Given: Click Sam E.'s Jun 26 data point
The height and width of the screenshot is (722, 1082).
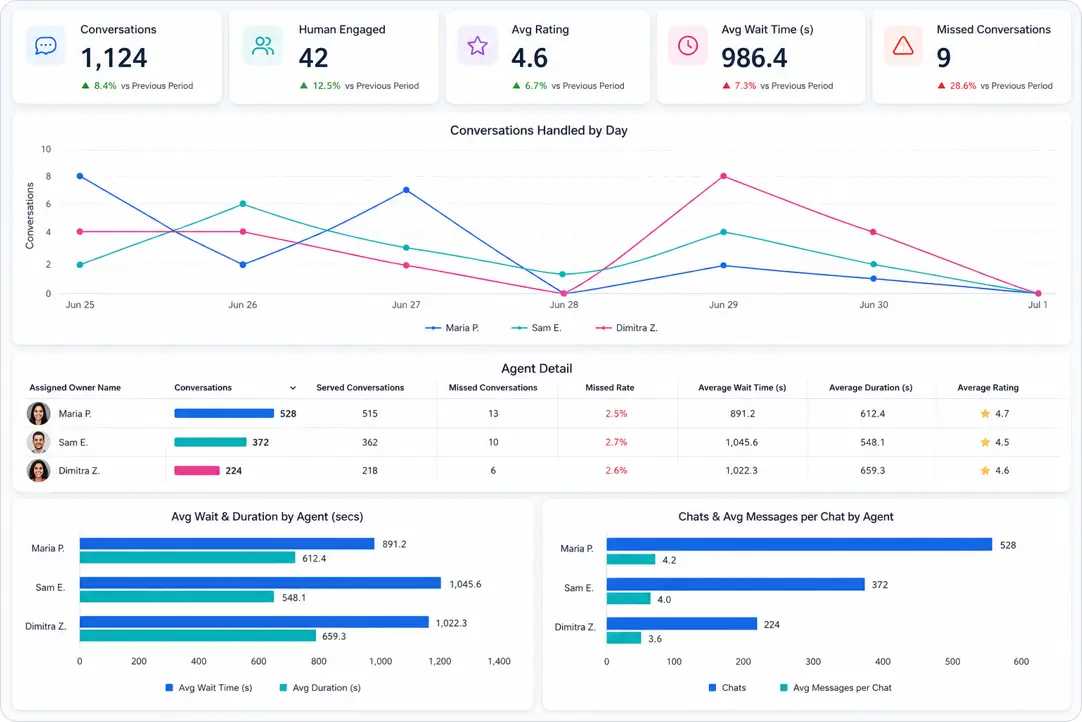Looking at the screenshot, I should pos(243,204).
